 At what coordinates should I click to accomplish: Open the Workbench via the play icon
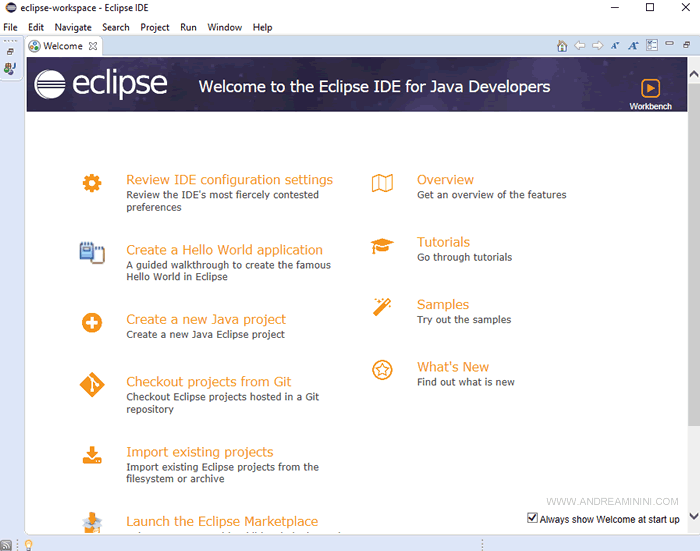pos(650,88)
